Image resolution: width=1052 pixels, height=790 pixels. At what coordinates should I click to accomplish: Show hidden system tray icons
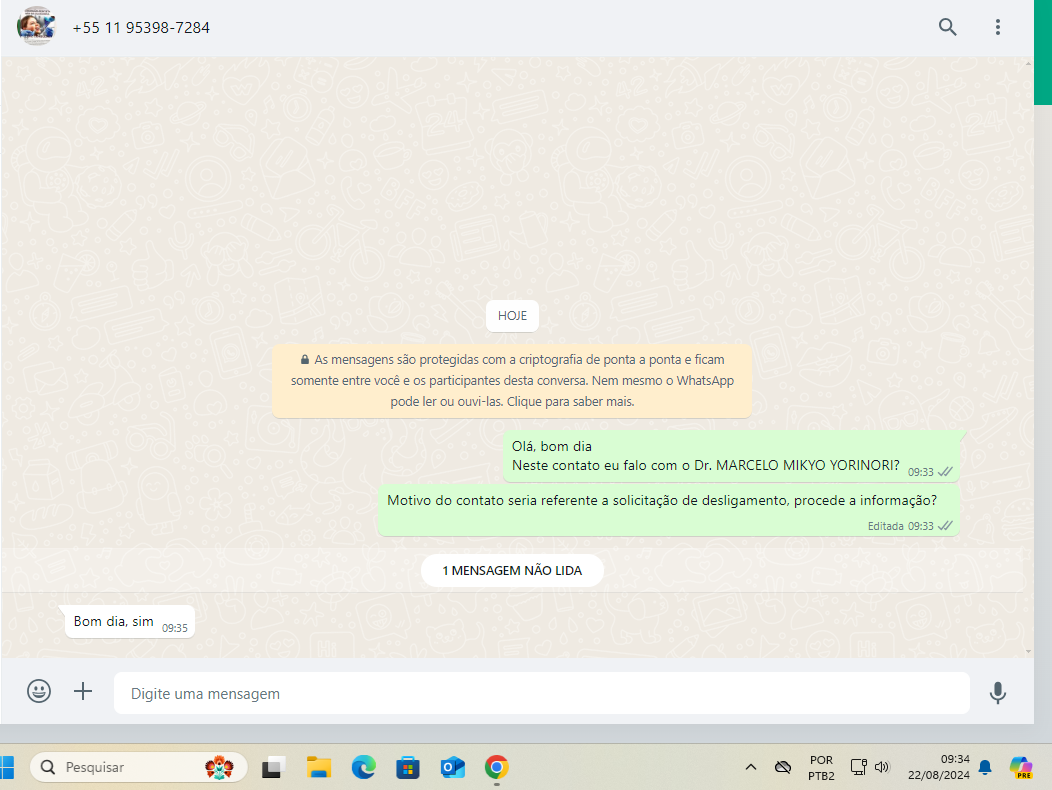751,767
